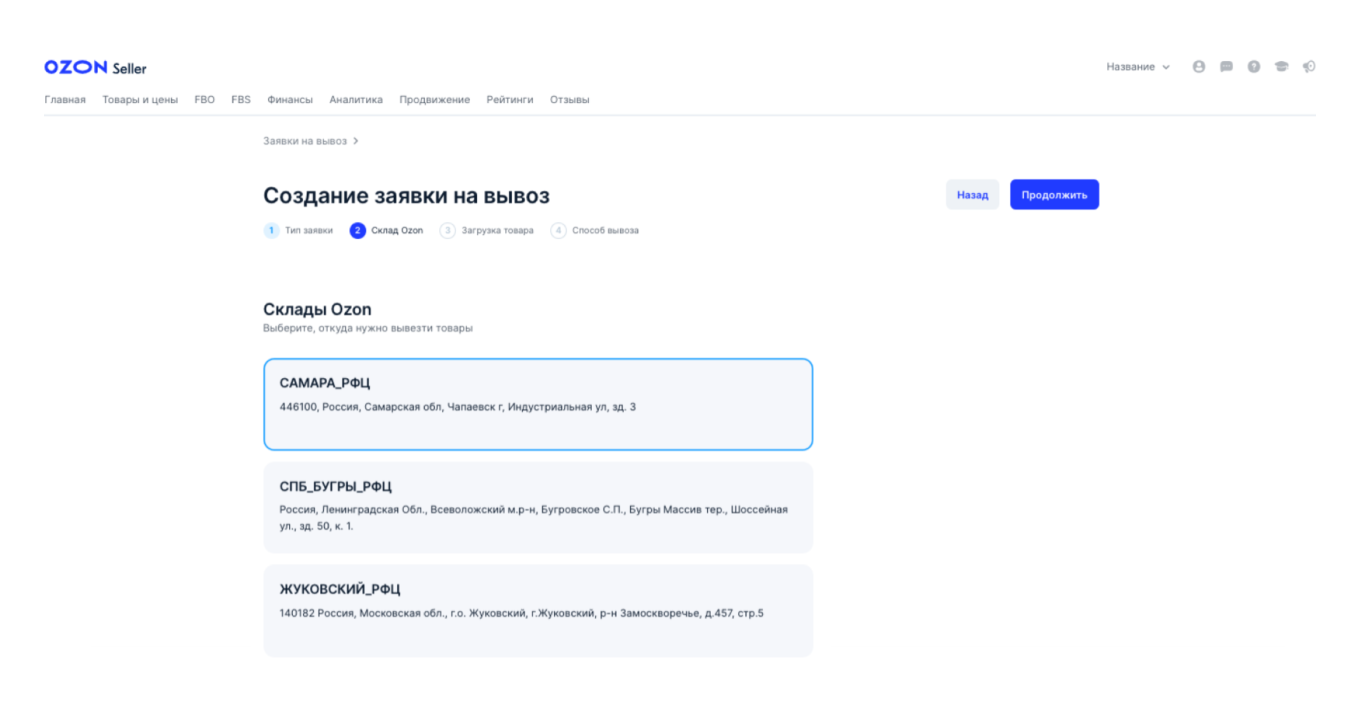Open the chat messages icon
The width and height of the screenshot is (1360, 723).
click(1226, 67)
